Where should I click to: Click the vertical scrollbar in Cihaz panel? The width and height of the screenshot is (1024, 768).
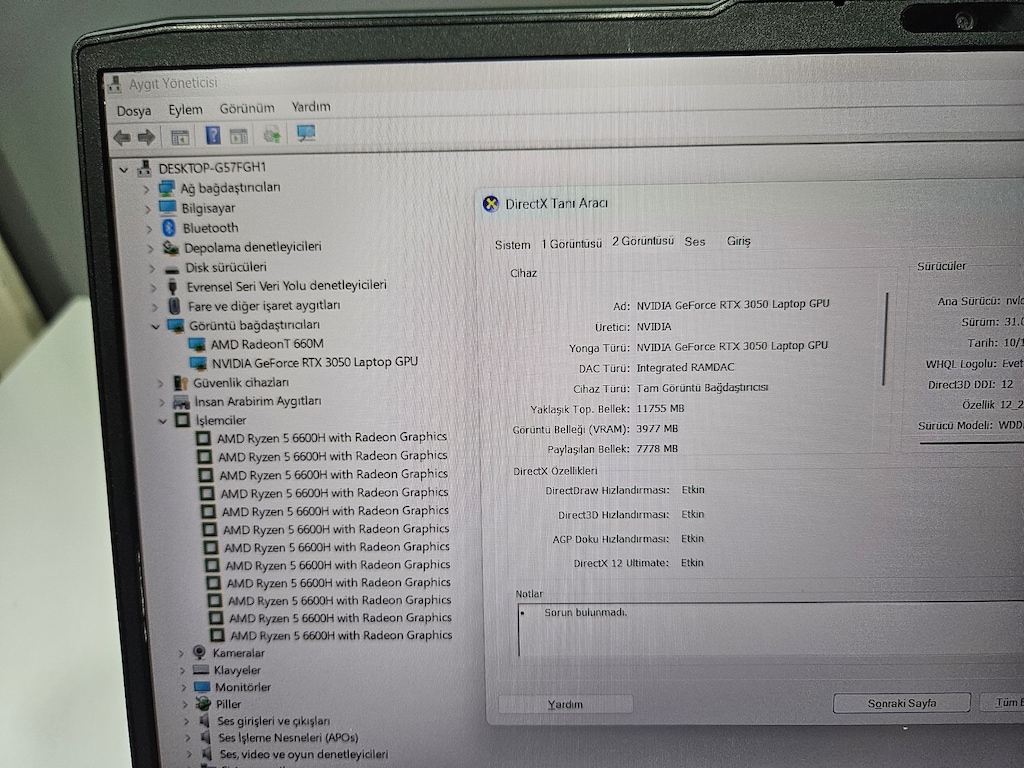tap(886, 340)
